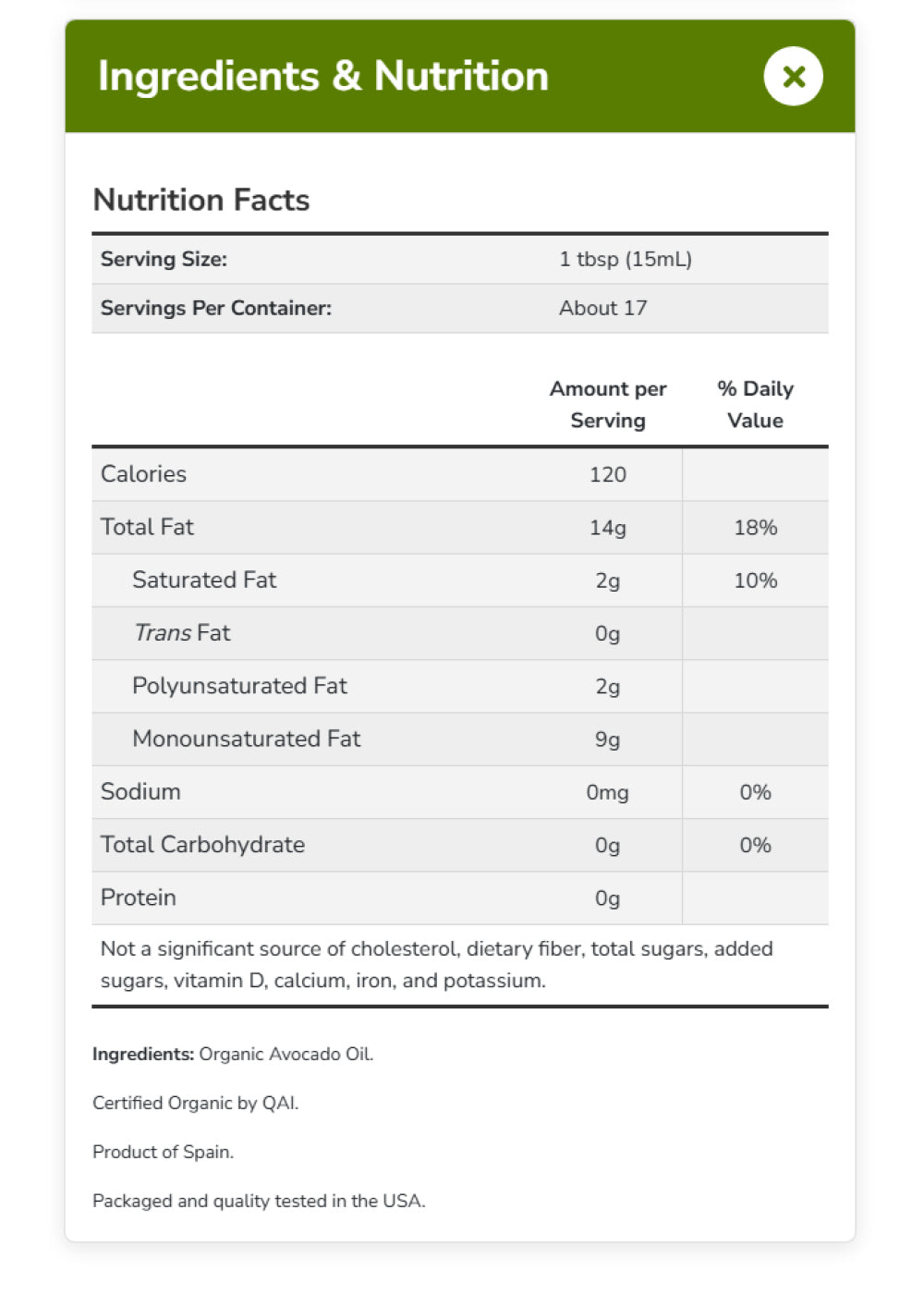Viewport: 924px width, 1295px height.
Task: Select the Calories row label
Action: click(143, 474)
